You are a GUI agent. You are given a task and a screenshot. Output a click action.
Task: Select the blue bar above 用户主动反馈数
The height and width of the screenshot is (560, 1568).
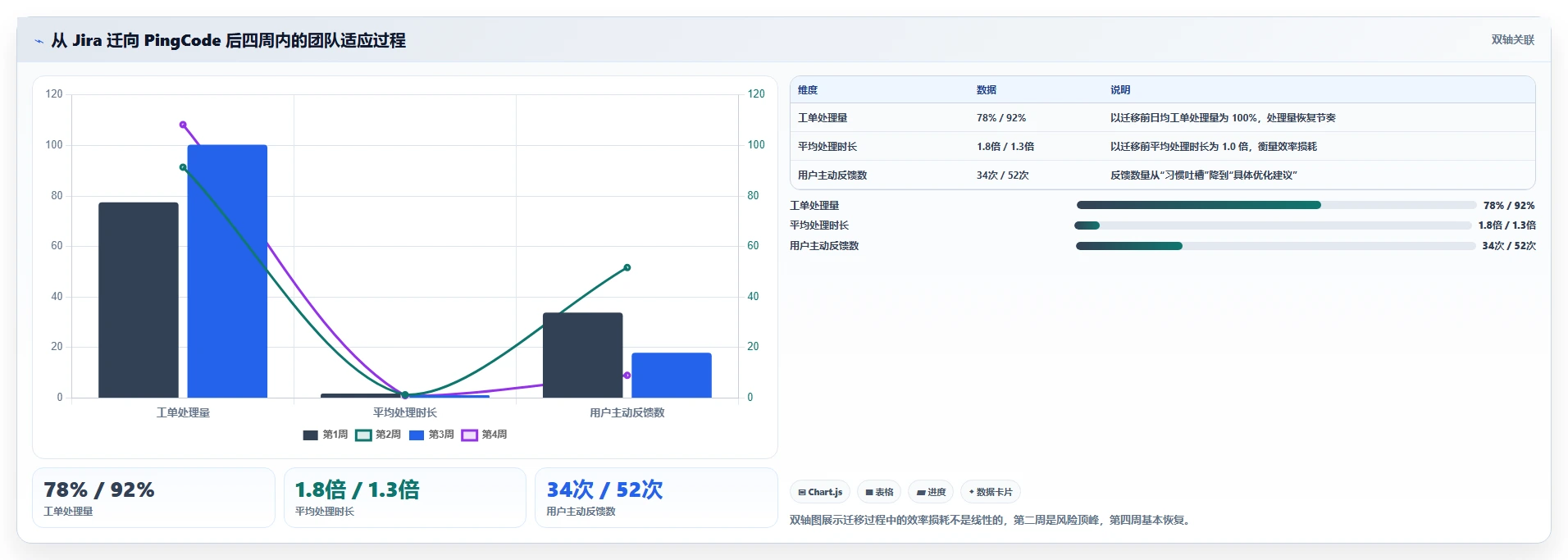pos(672,376)
